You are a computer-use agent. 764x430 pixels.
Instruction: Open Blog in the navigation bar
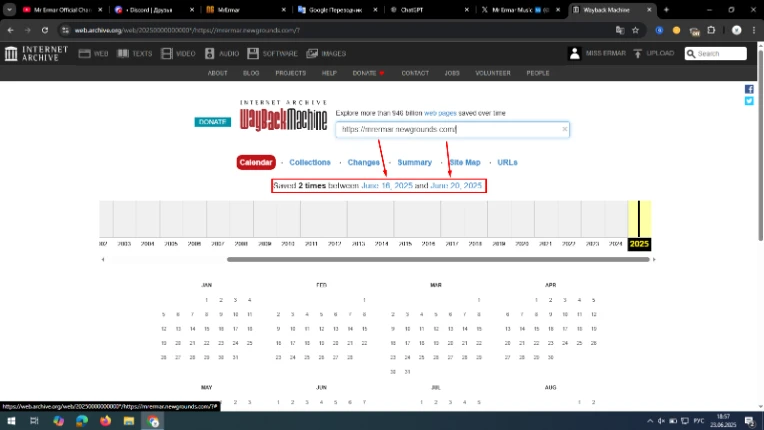[x=251, y=73]
